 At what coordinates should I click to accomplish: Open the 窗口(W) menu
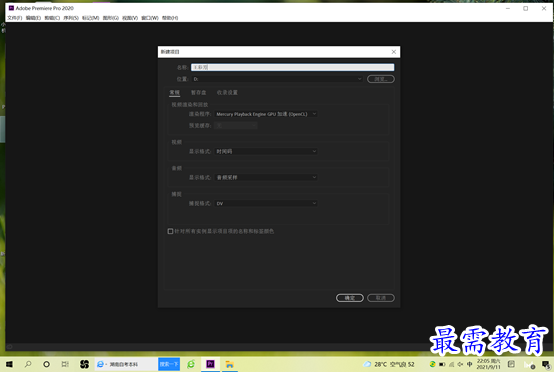150,18
